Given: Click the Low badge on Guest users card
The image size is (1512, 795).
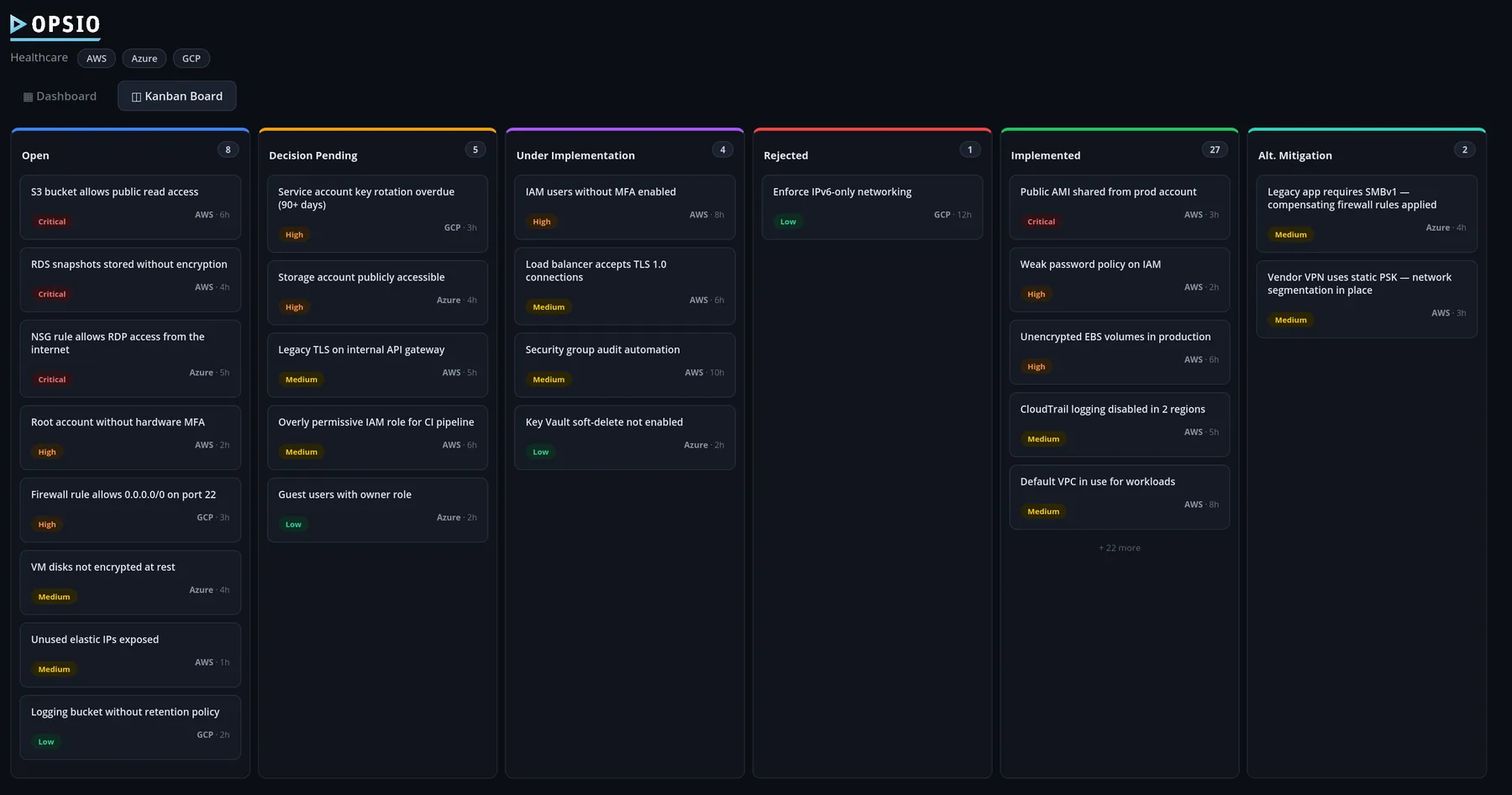Looking at the screenshot, I should (x=293, y=525).
